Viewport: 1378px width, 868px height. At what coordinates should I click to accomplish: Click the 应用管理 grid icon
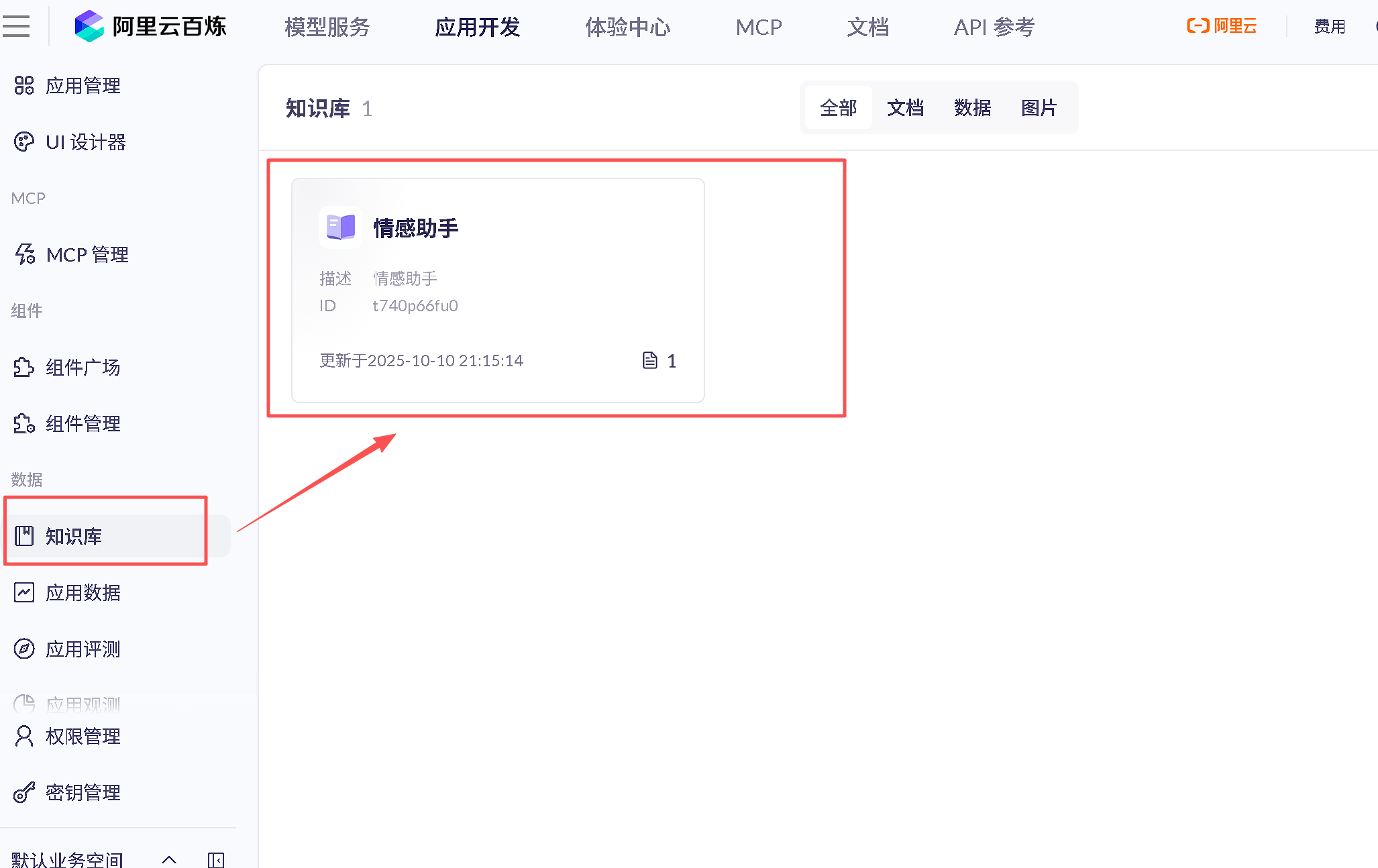(24, 86)
